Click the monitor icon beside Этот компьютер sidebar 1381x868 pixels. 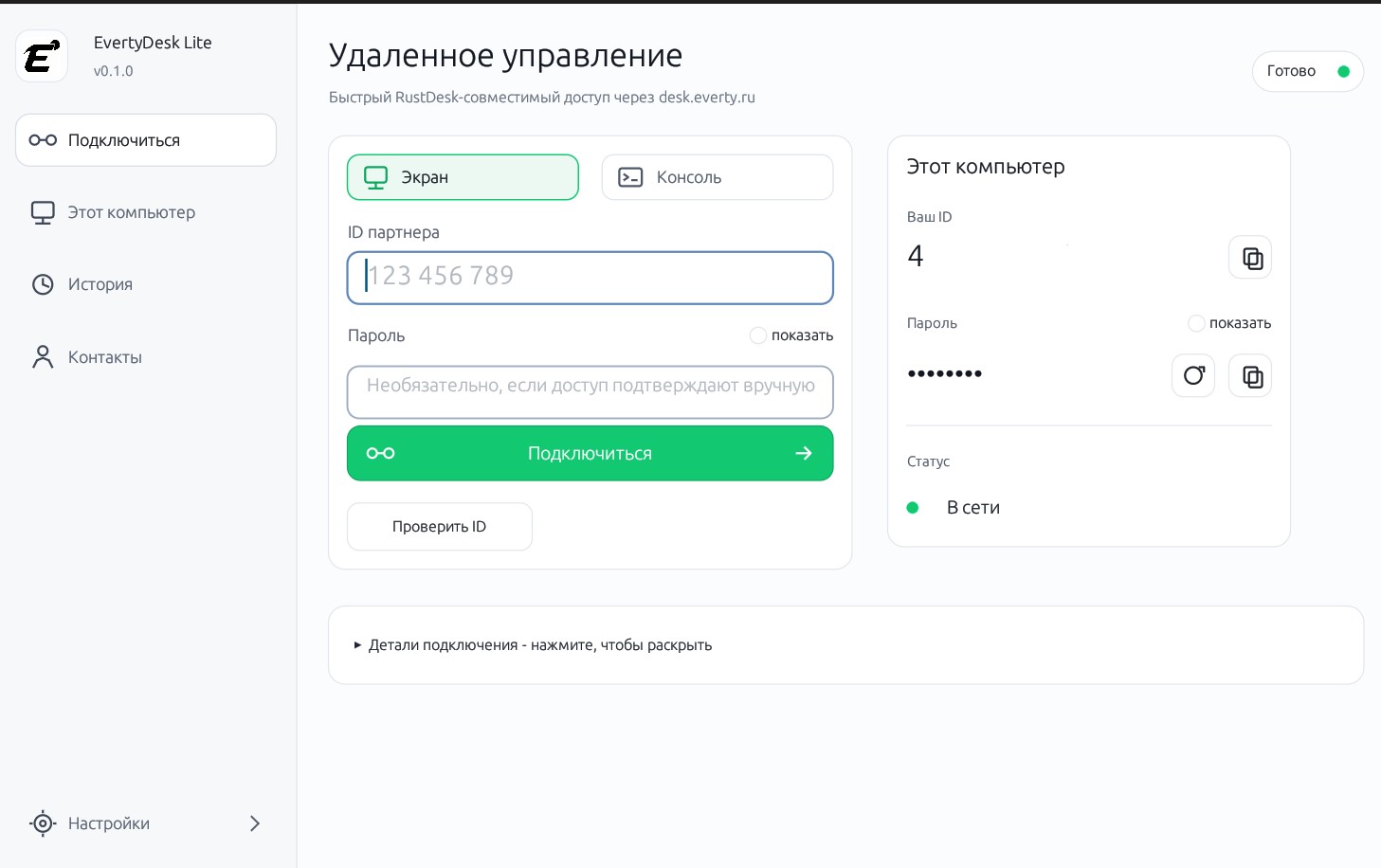[x=43, y=213]
